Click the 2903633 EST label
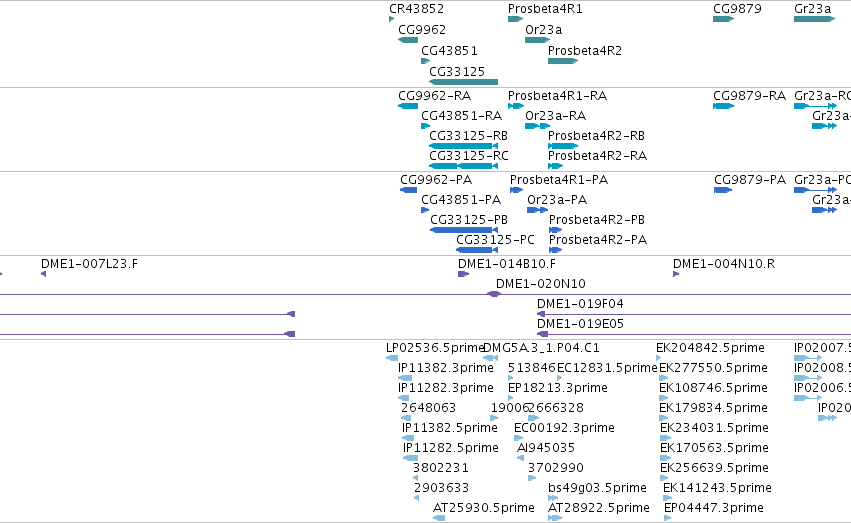Image resolution: width=851 pixels, height=523 pixels. point(441,489)
